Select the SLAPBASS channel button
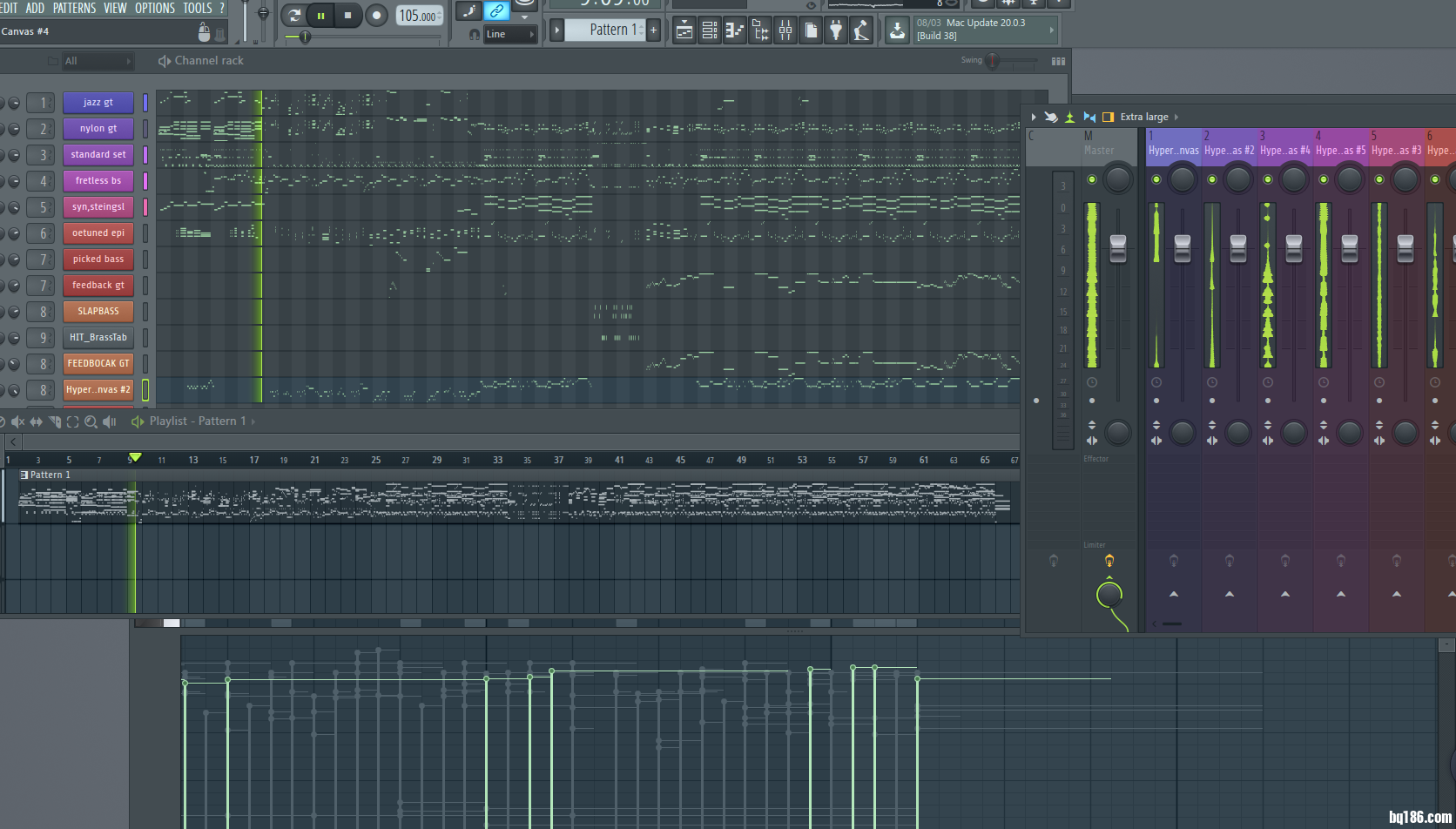The height and width of the screenshot is (829, 1456). pyautogui.click(x=98, y=311)
